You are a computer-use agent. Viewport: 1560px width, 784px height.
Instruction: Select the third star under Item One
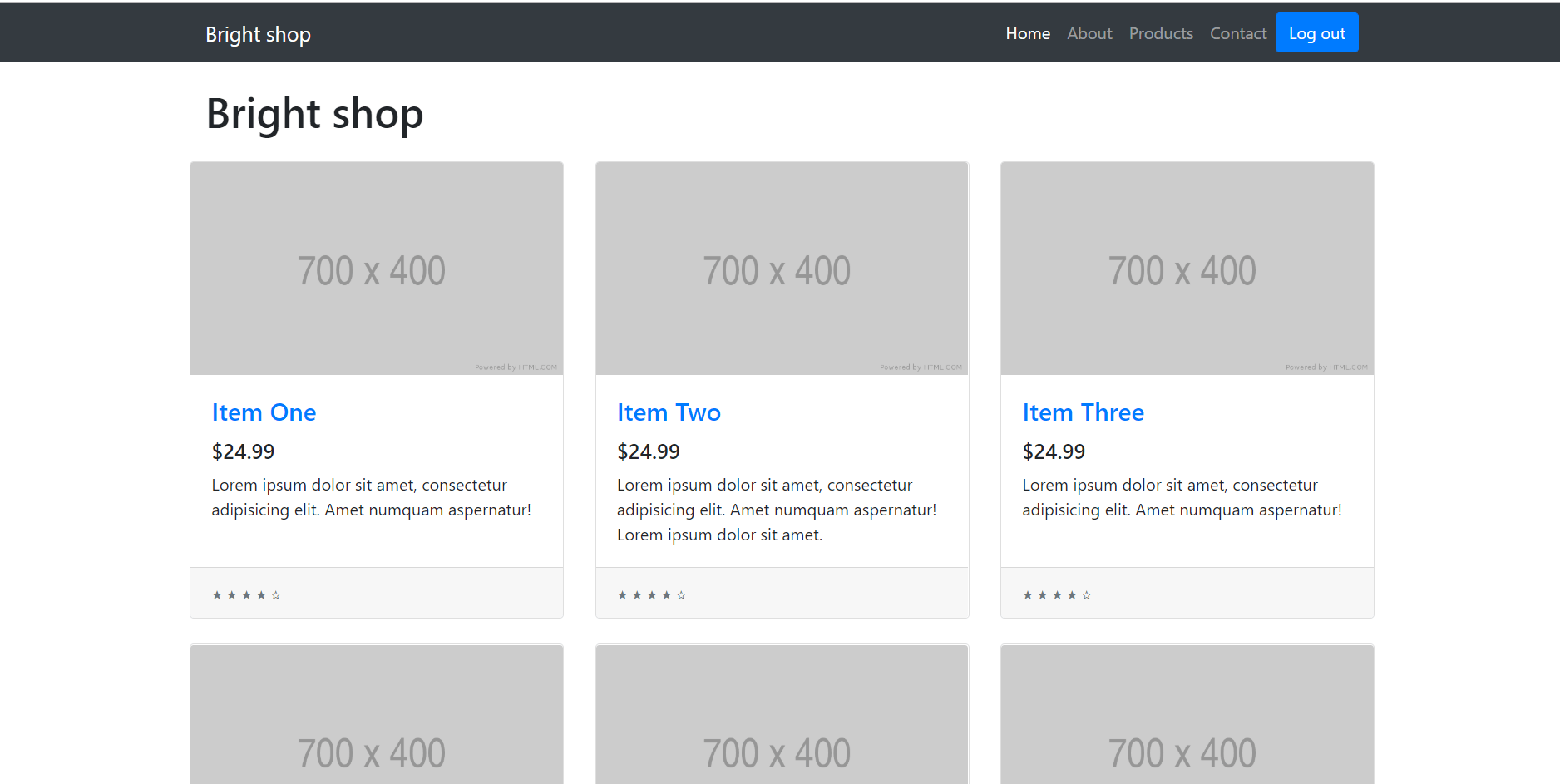pyautogui.click(x=246, y=594)
